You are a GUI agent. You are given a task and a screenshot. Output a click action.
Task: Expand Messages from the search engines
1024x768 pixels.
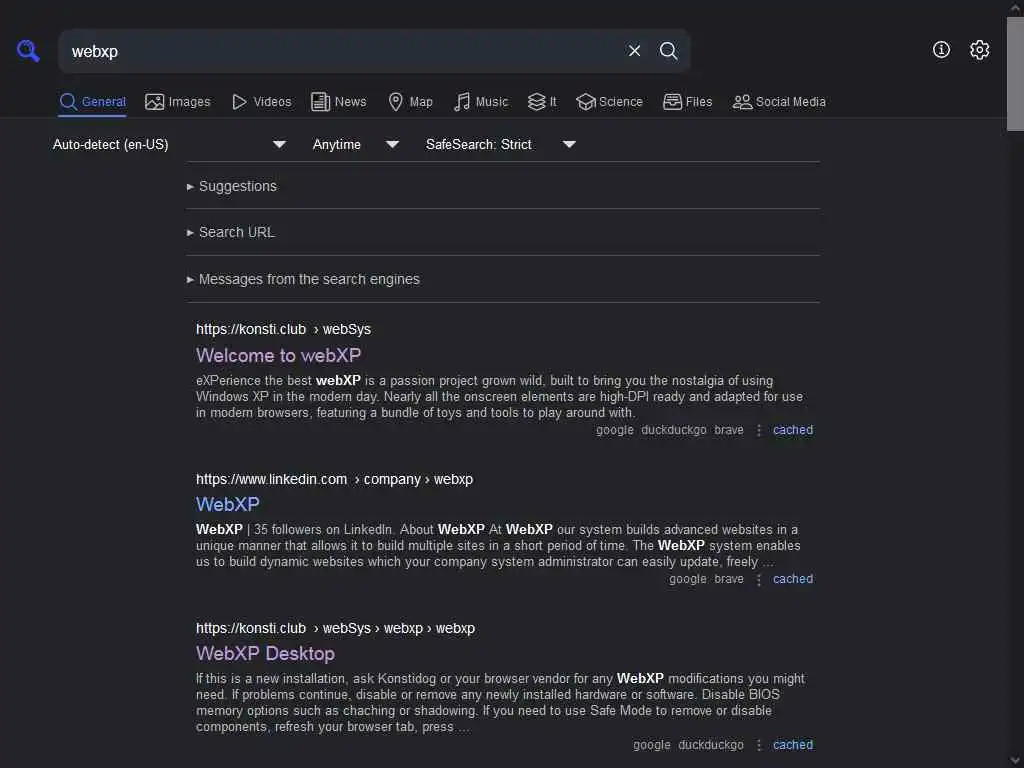303,280
